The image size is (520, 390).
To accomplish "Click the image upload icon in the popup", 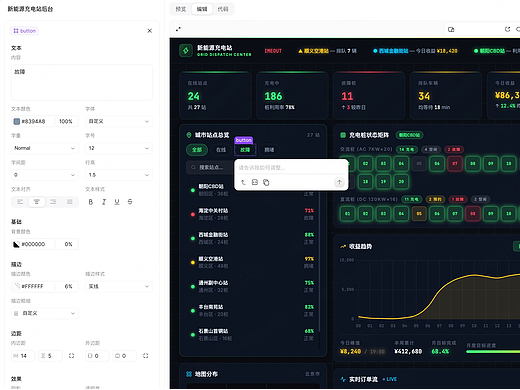I will 255,182.
